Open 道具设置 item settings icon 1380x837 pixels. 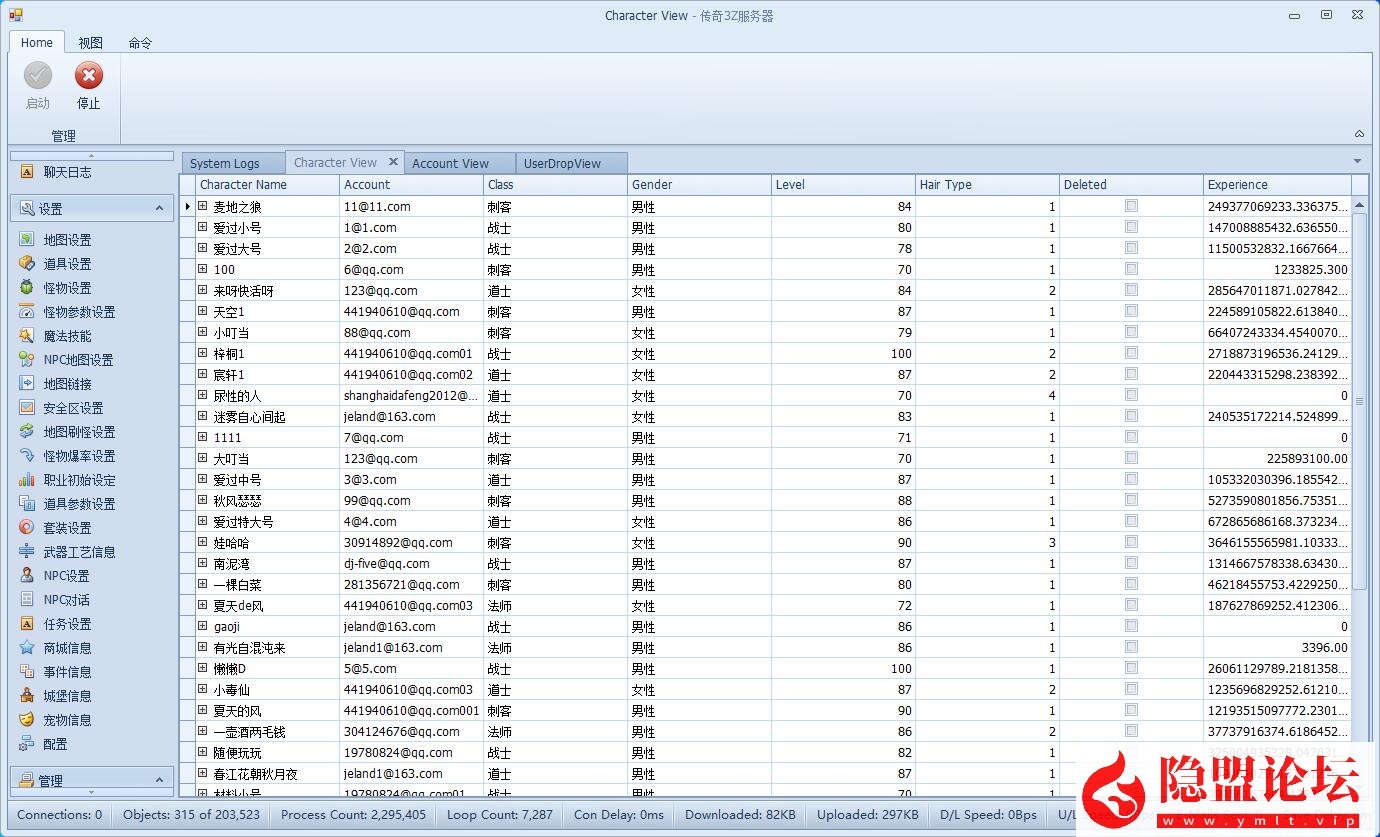pos(27,264)
